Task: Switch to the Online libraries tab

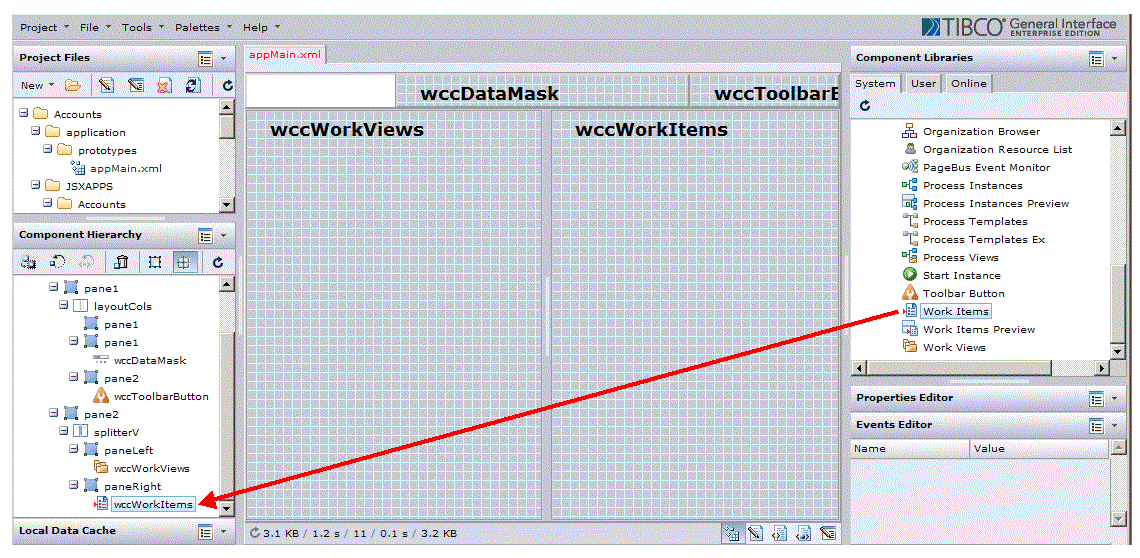Action: coord(968,84)
